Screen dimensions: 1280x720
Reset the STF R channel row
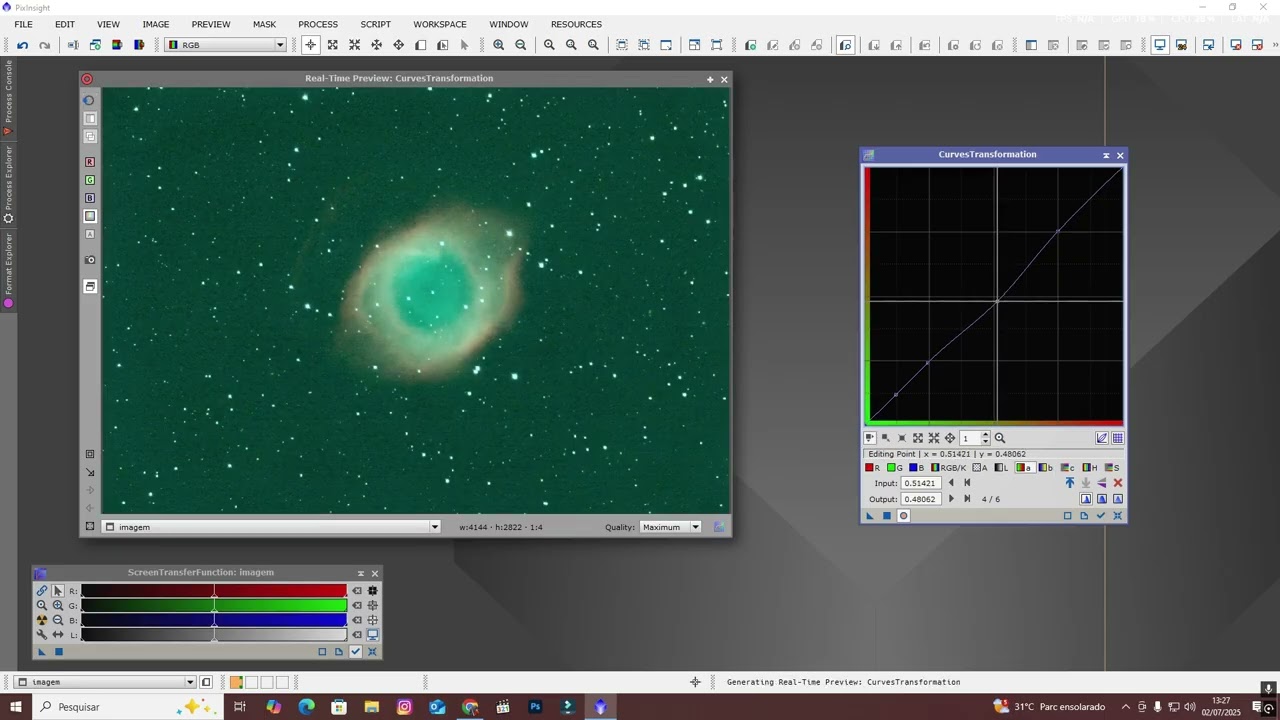pos(357,591)
